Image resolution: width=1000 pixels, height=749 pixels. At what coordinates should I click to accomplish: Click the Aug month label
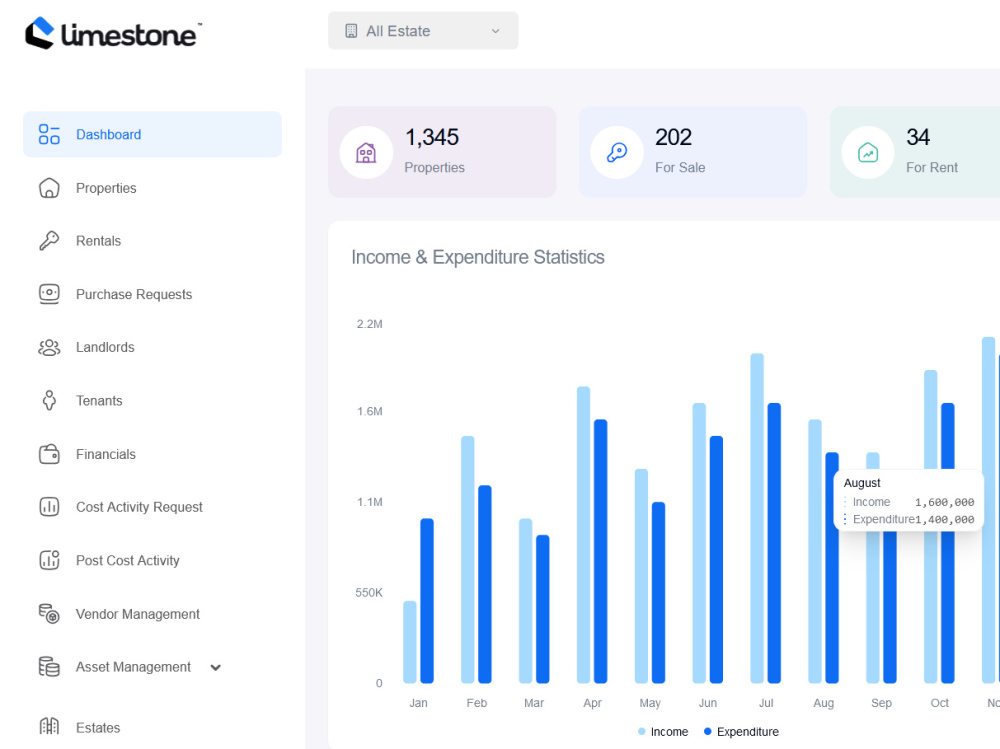(823, 702)
